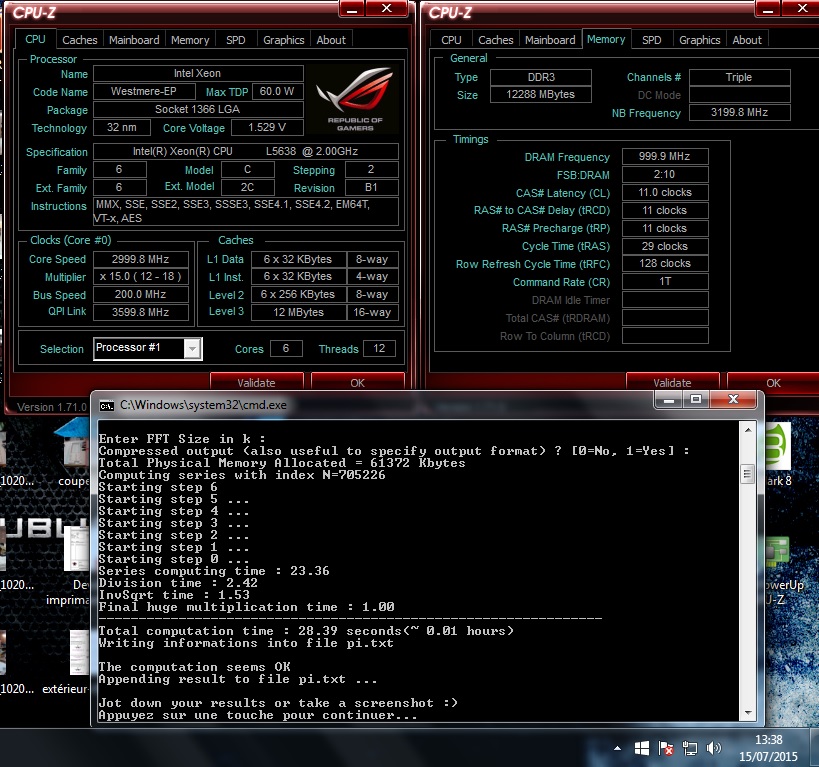Screen dimensions: 819x767
Task: Click cmd scrollbar down arrow
Action: click(x=748, y=713)
